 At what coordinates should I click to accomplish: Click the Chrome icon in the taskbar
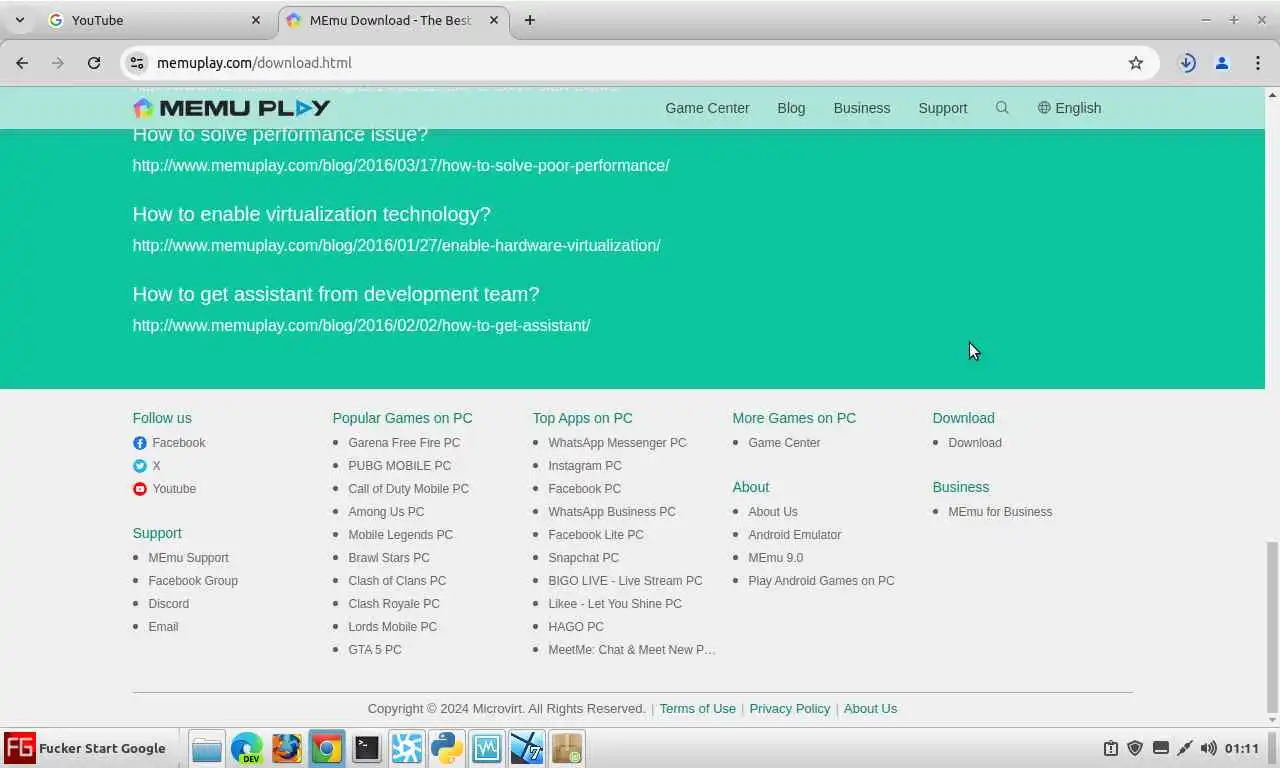click(x=327, y=748)
